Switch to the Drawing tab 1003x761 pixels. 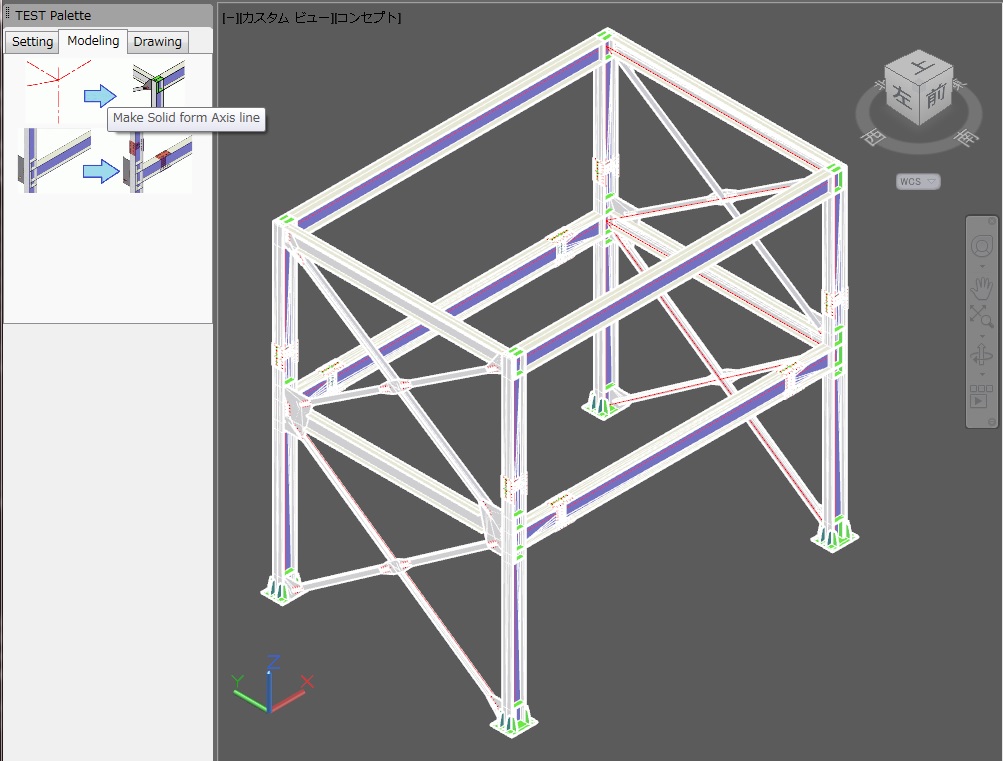(x=158, y=42)
